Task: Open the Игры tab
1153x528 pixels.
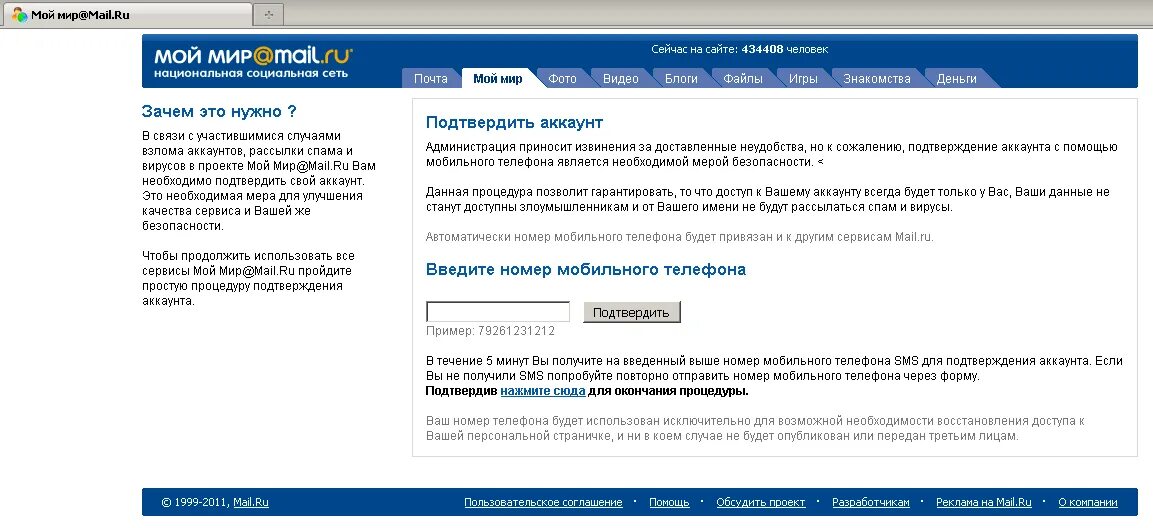Action: tap(803, 79)
